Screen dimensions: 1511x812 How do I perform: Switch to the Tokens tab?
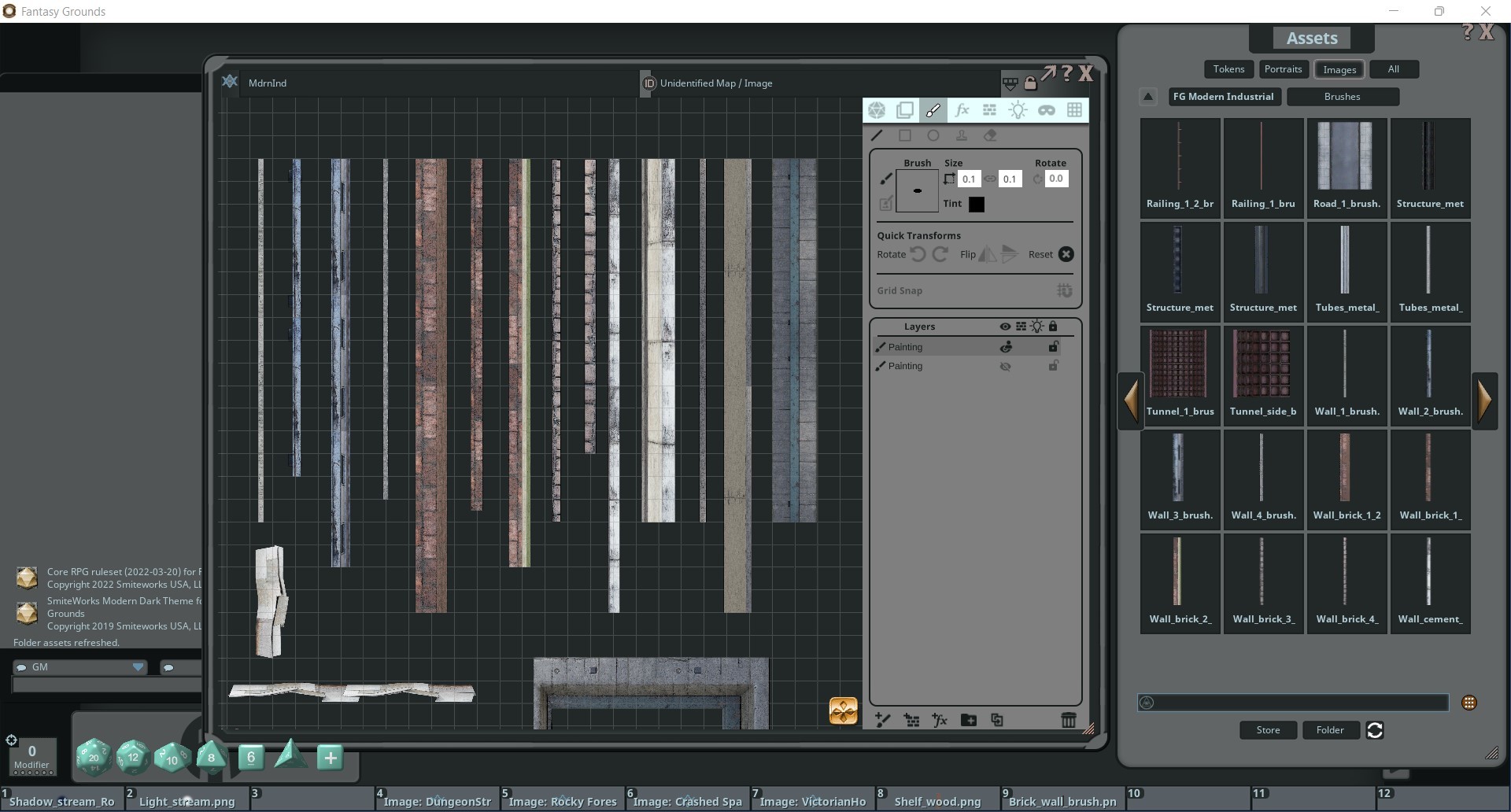point(1228,69)
